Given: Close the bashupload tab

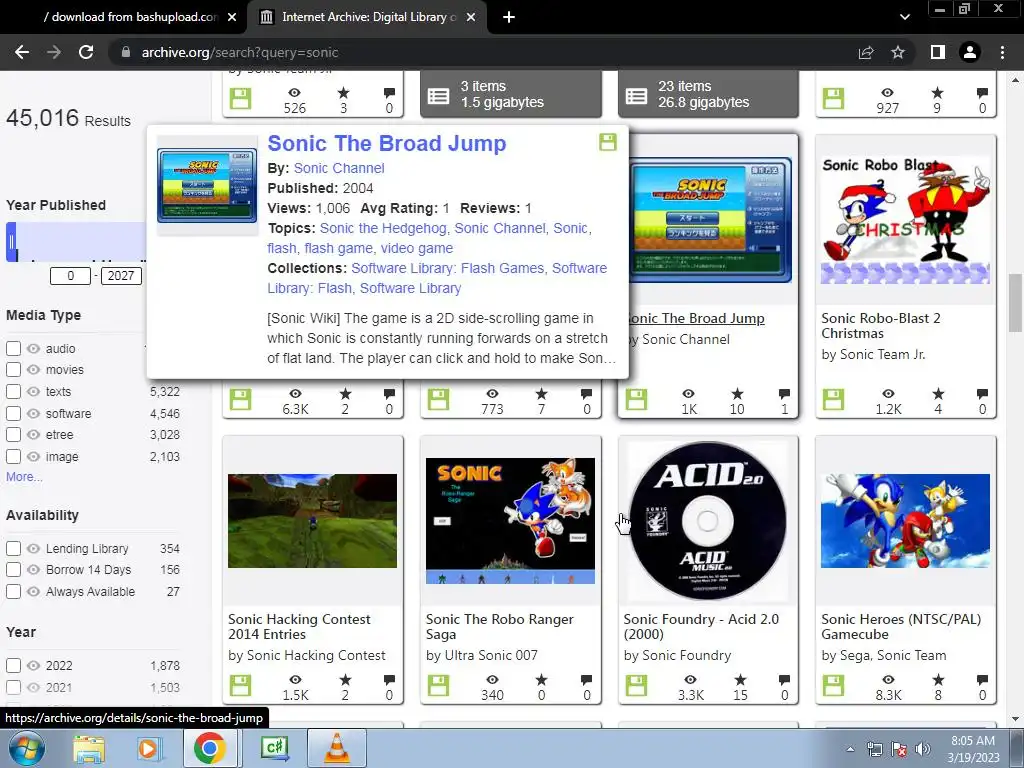Looking at the screenshot, I should (x=232, y=17).
